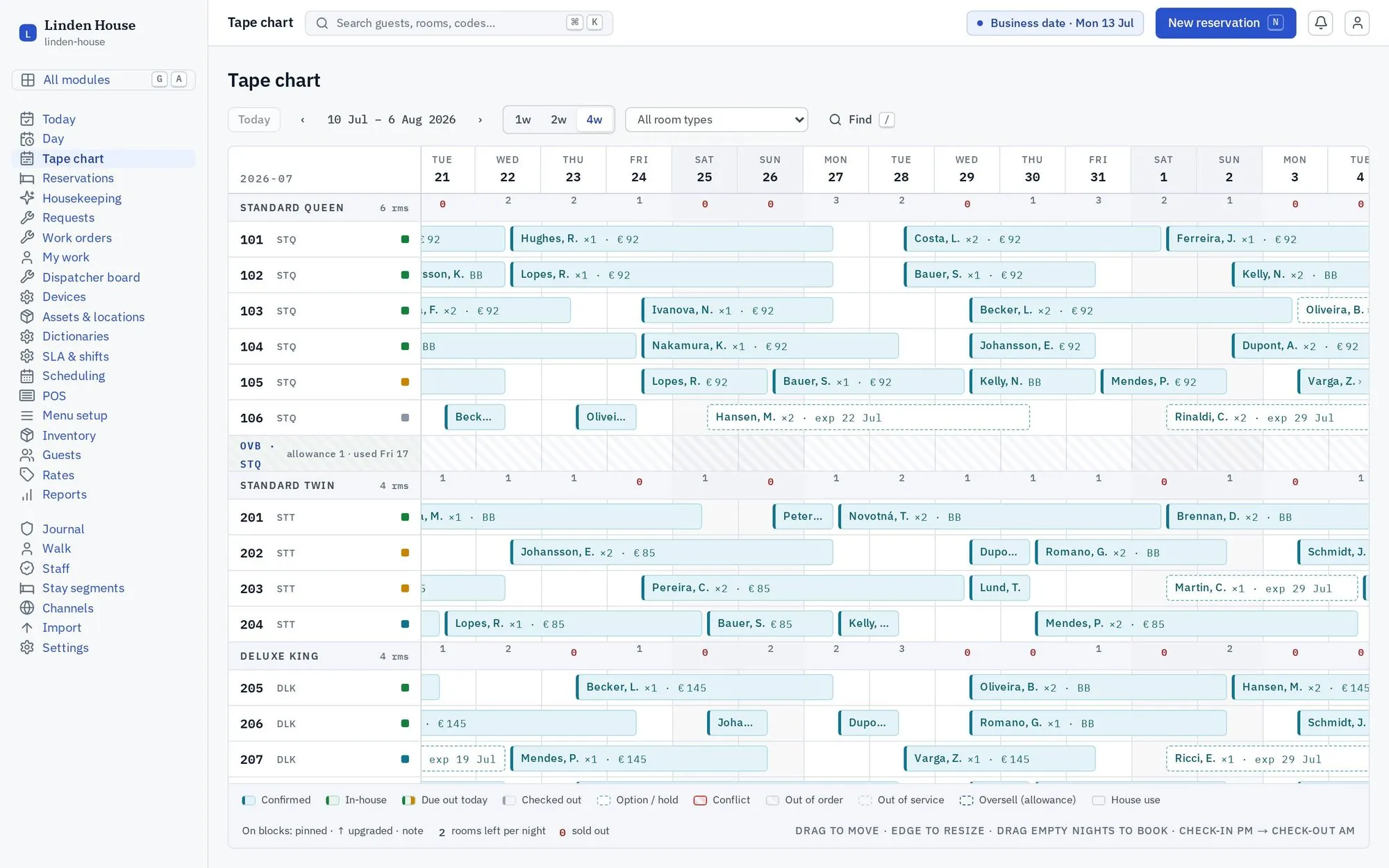1389x868 pixels.
Task: Click the Conflict legend swatch
Action: 700,800
